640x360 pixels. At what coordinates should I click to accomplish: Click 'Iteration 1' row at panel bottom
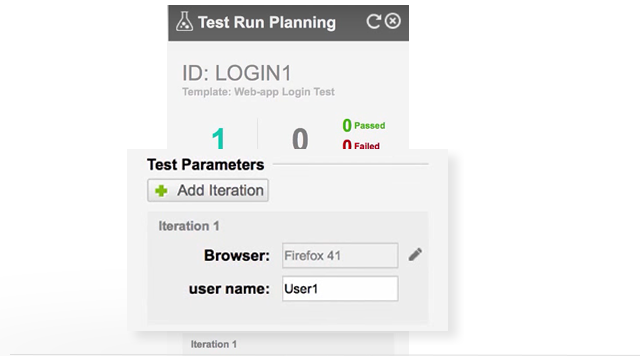[214, 344]
